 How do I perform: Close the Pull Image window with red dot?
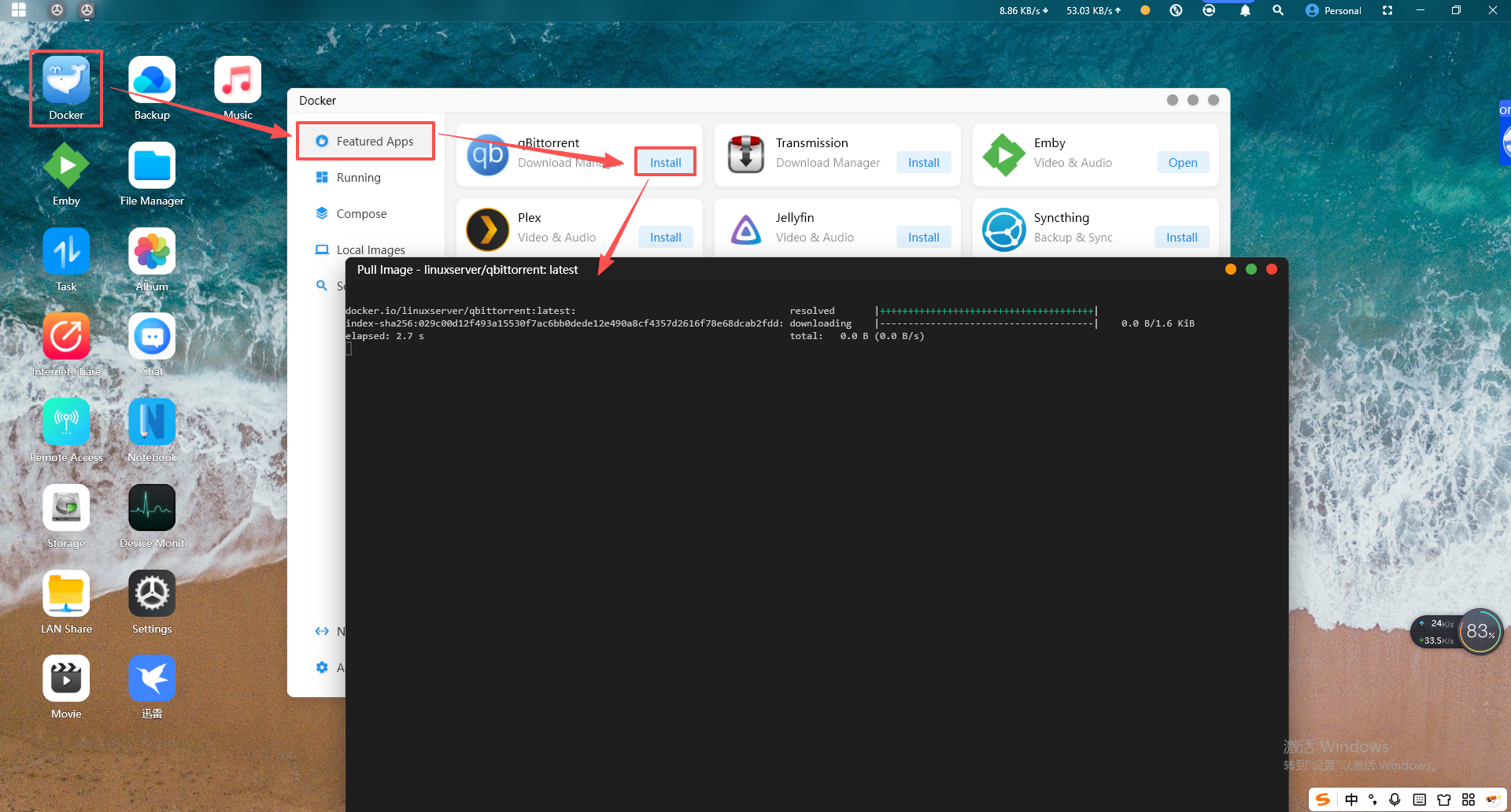(1272, 269)
